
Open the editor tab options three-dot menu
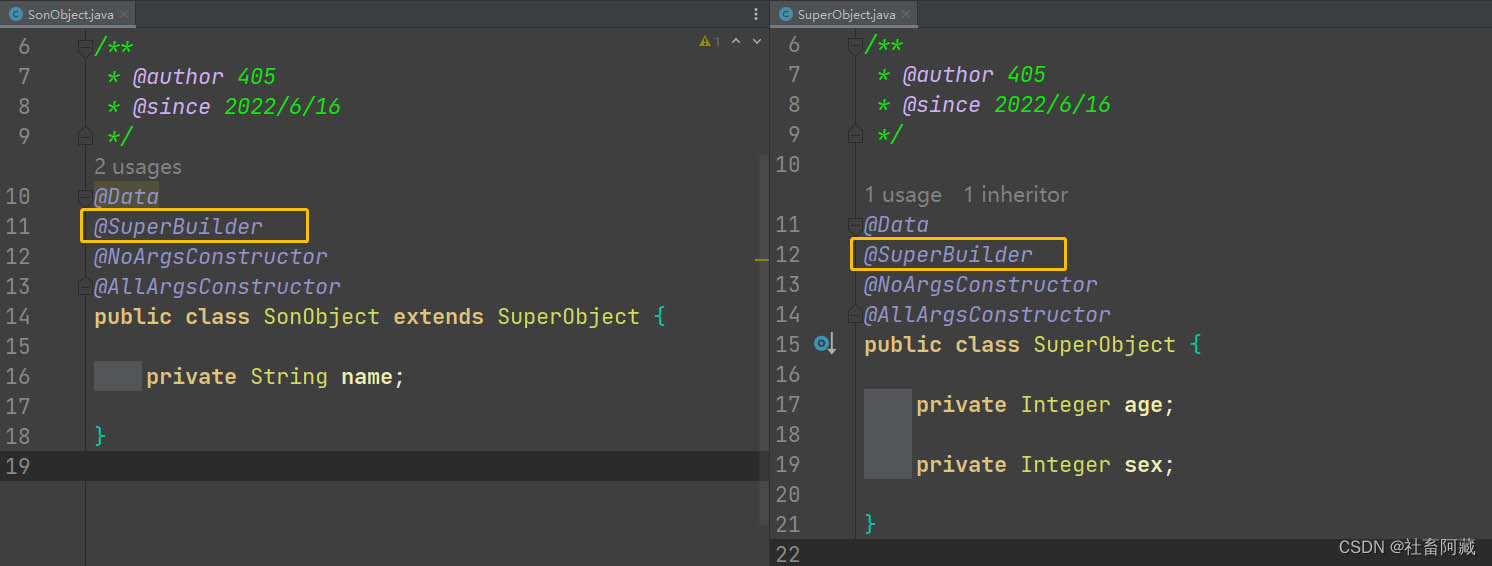756,14
